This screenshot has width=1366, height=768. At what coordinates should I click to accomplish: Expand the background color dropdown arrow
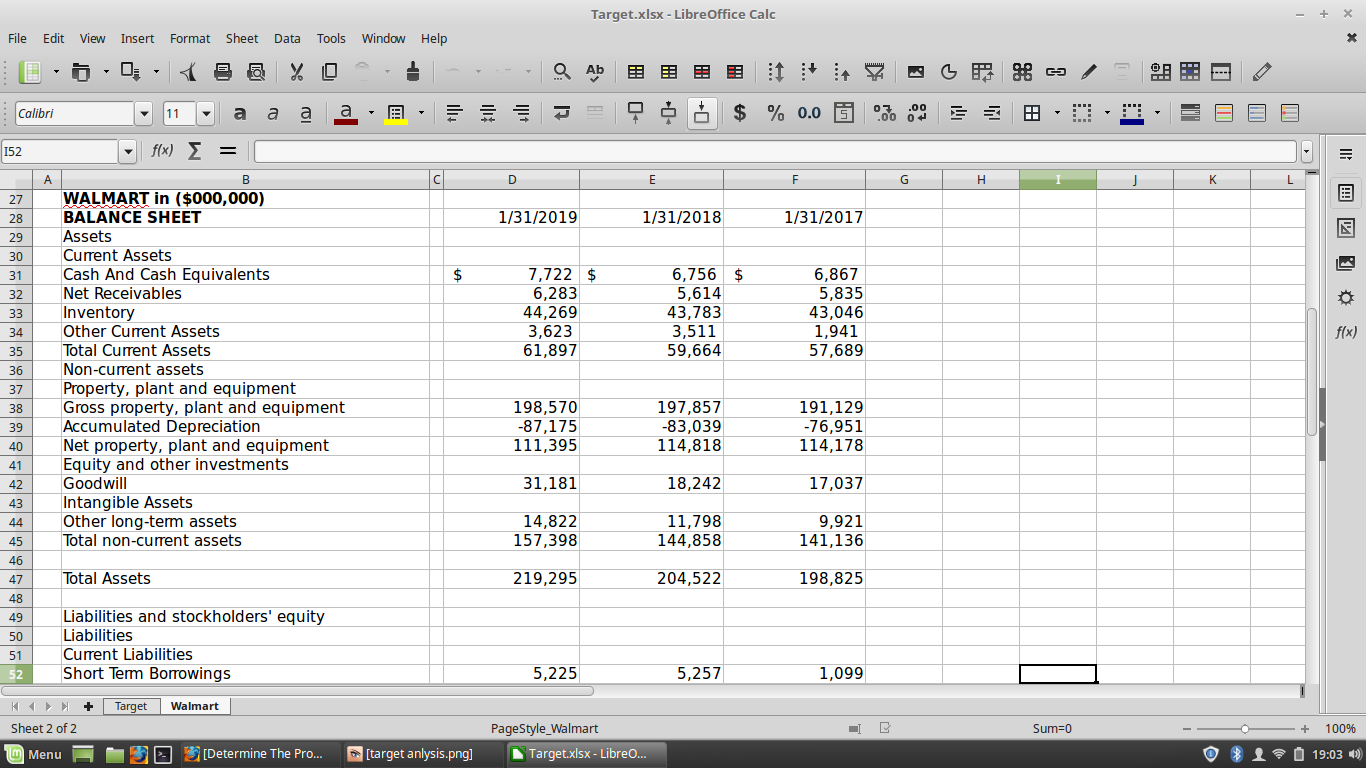pos(421,113)
